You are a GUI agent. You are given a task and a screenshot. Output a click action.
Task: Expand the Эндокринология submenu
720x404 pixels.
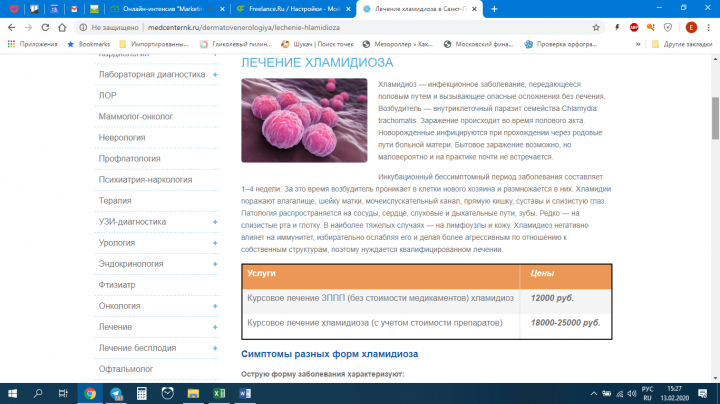tap(215, 264)
